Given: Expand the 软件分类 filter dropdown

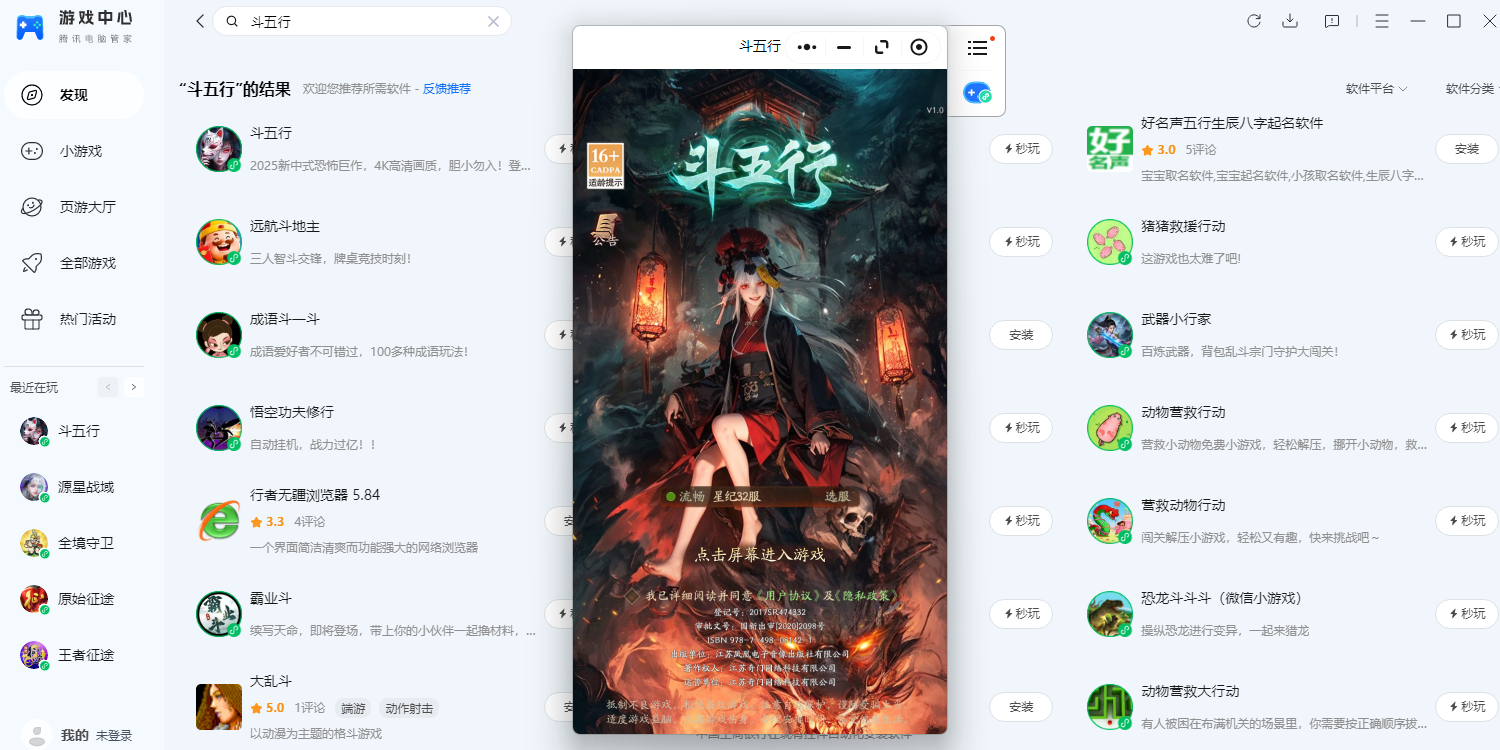Looking at the screenshot, I should pyautogui.click(x=1472, y=89).
